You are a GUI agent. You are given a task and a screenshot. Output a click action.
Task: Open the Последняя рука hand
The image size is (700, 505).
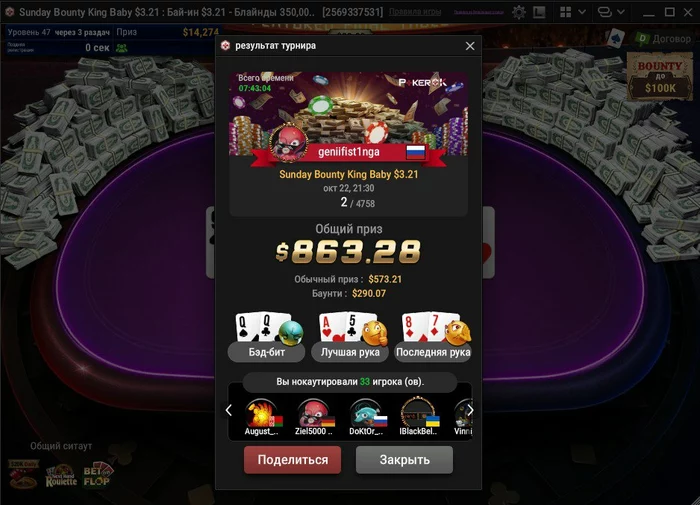[x=433, y=336]
